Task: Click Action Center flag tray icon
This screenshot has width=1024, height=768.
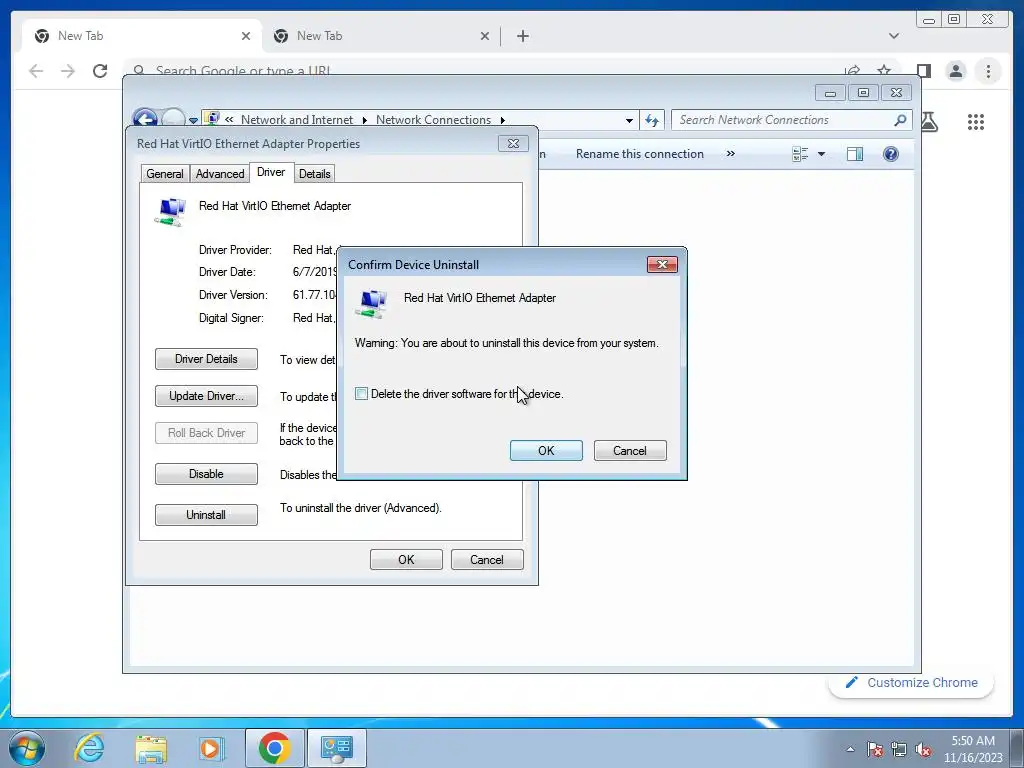Action: click(875, 749)
